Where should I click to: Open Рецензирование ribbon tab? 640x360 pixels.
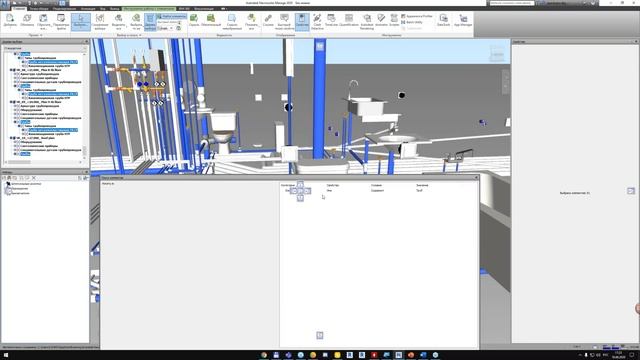[x=64, y=9]
